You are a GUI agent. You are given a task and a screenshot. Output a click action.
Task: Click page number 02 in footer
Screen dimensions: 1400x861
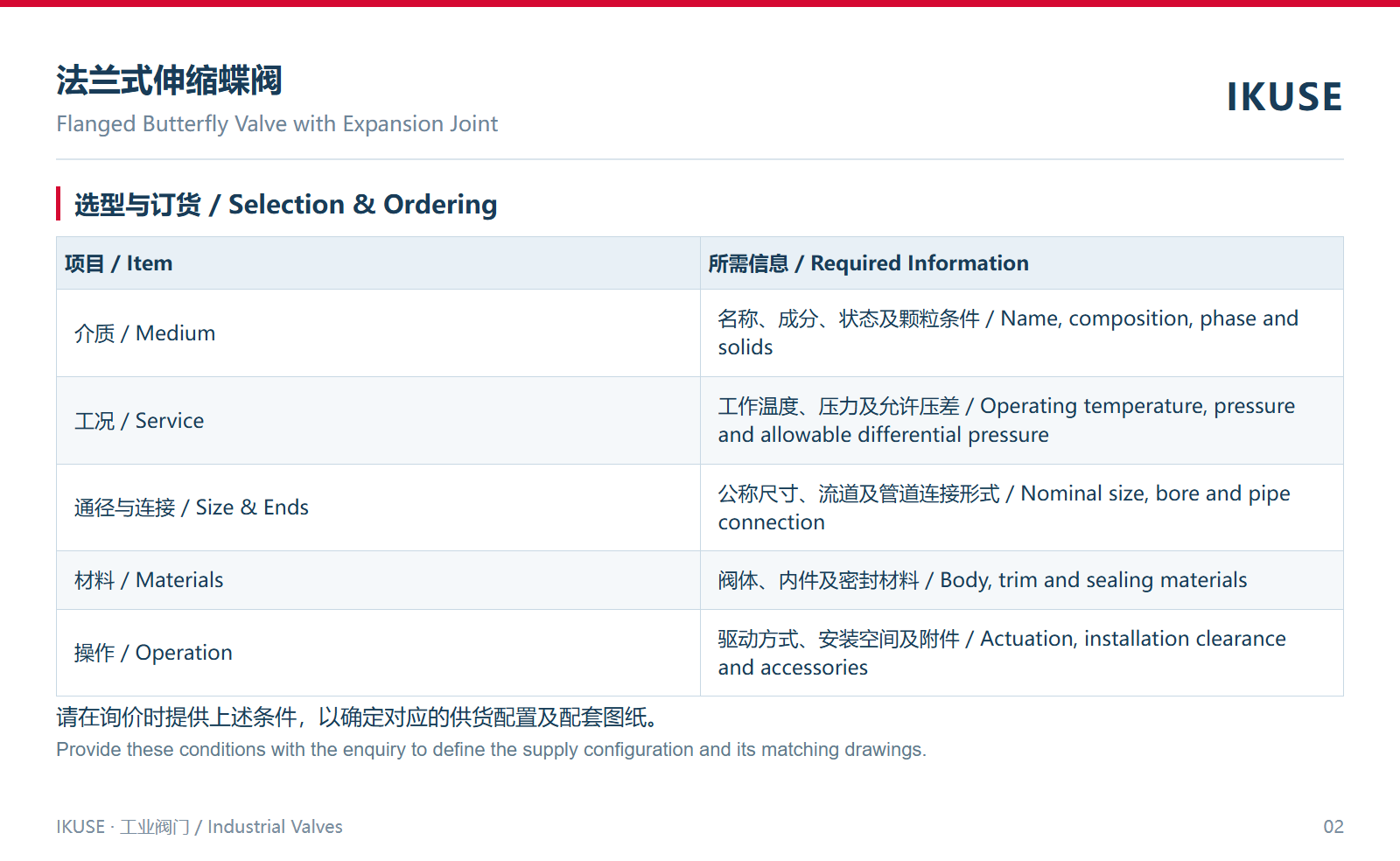click(x=1333, y=827)
